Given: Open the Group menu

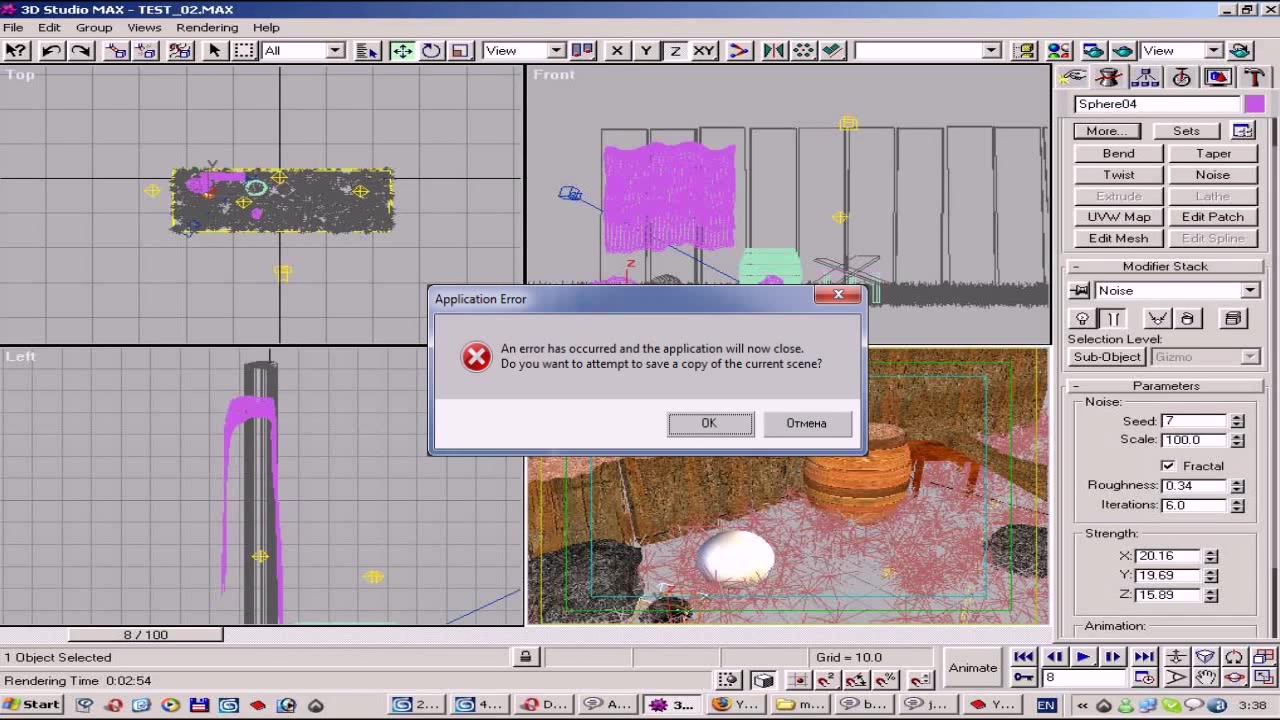Looking at the screenshot, I should point(94,27).
